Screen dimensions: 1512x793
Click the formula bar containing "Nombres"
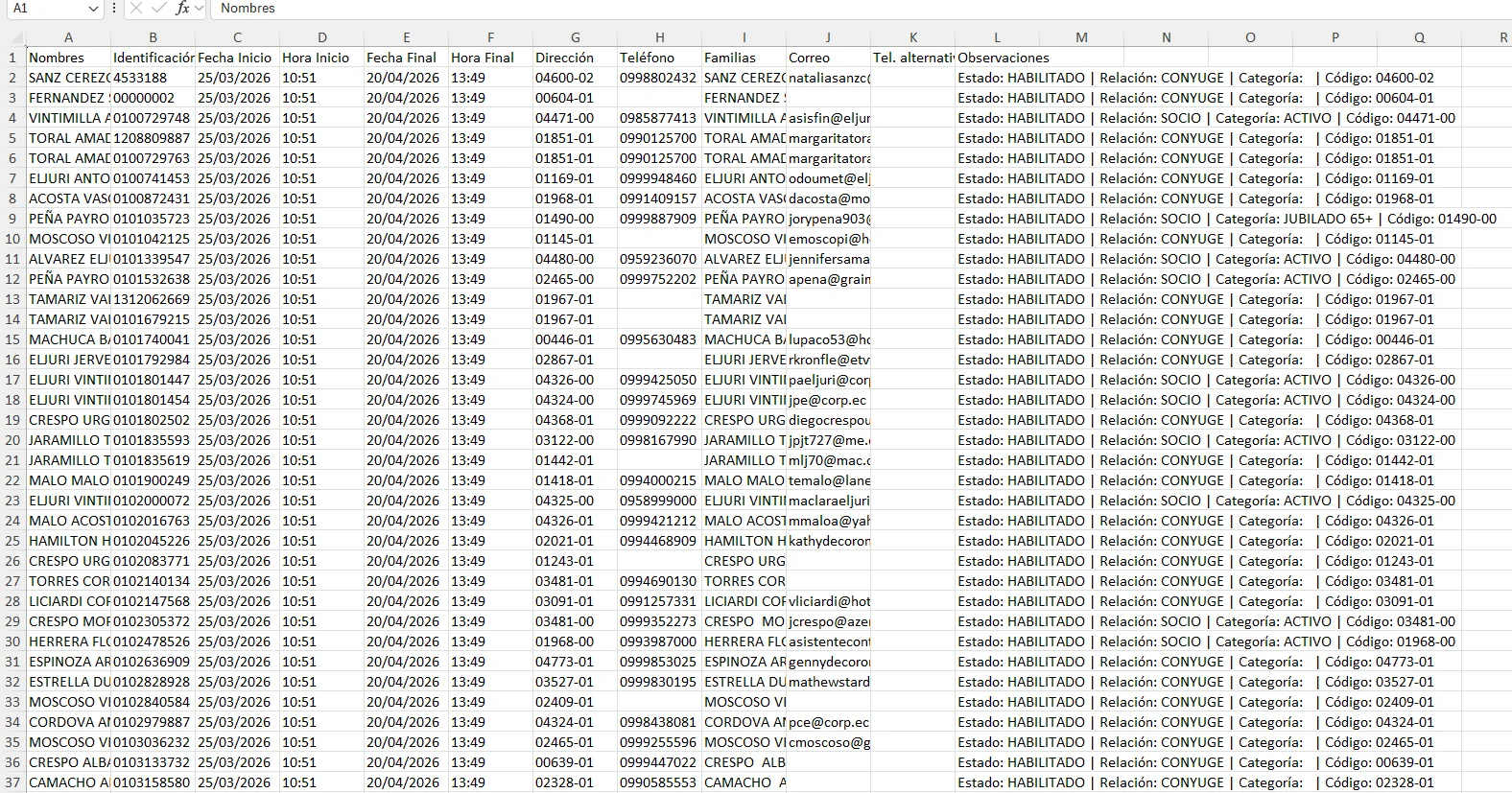[860, 9]
